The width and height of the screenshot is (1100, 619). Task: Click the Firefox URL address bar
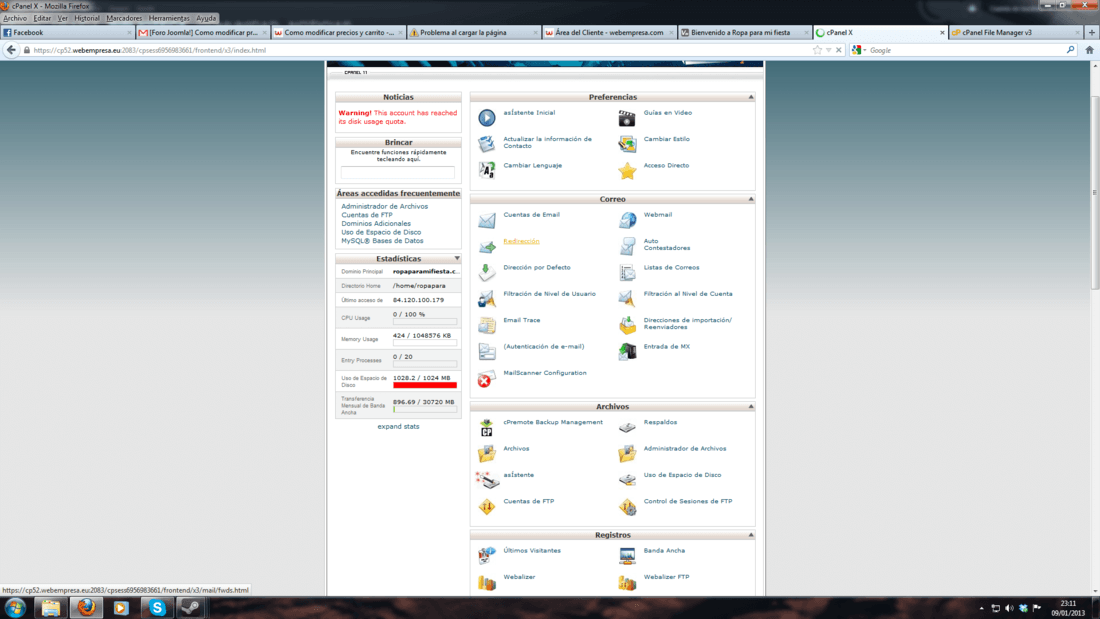(x=421, y=51)
